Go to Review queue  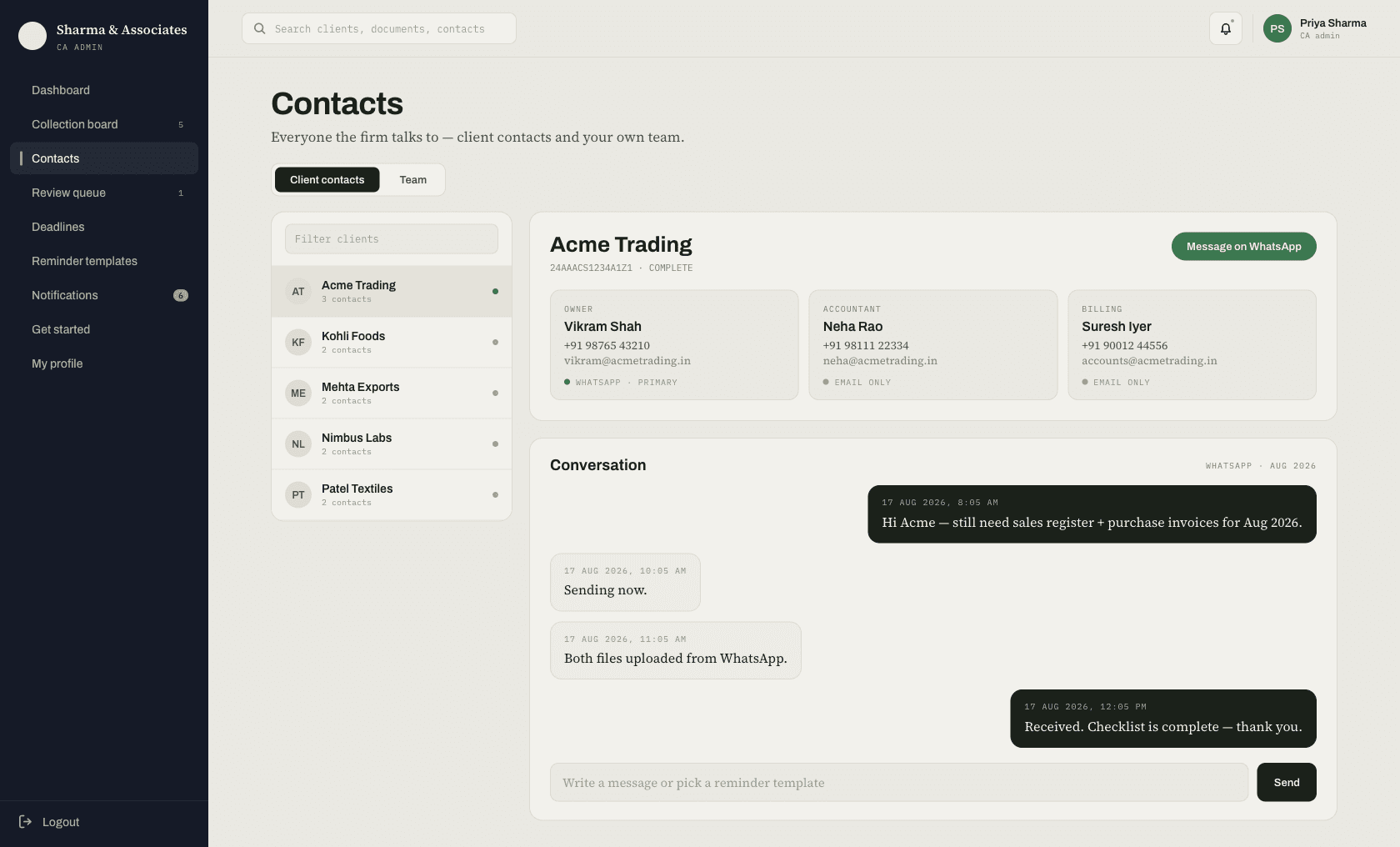point(104,193)
